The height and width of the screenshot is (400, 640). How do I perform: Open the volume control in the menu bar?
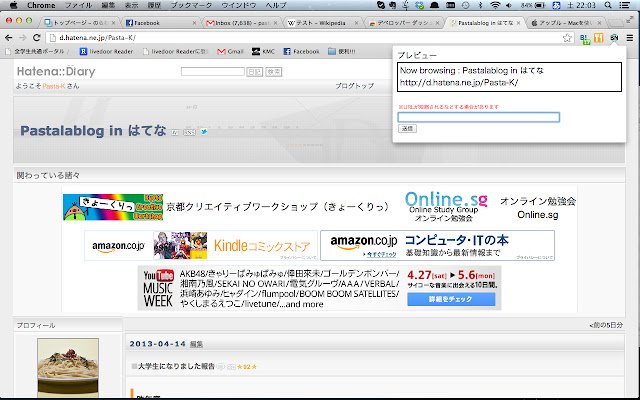click(509, 5)
